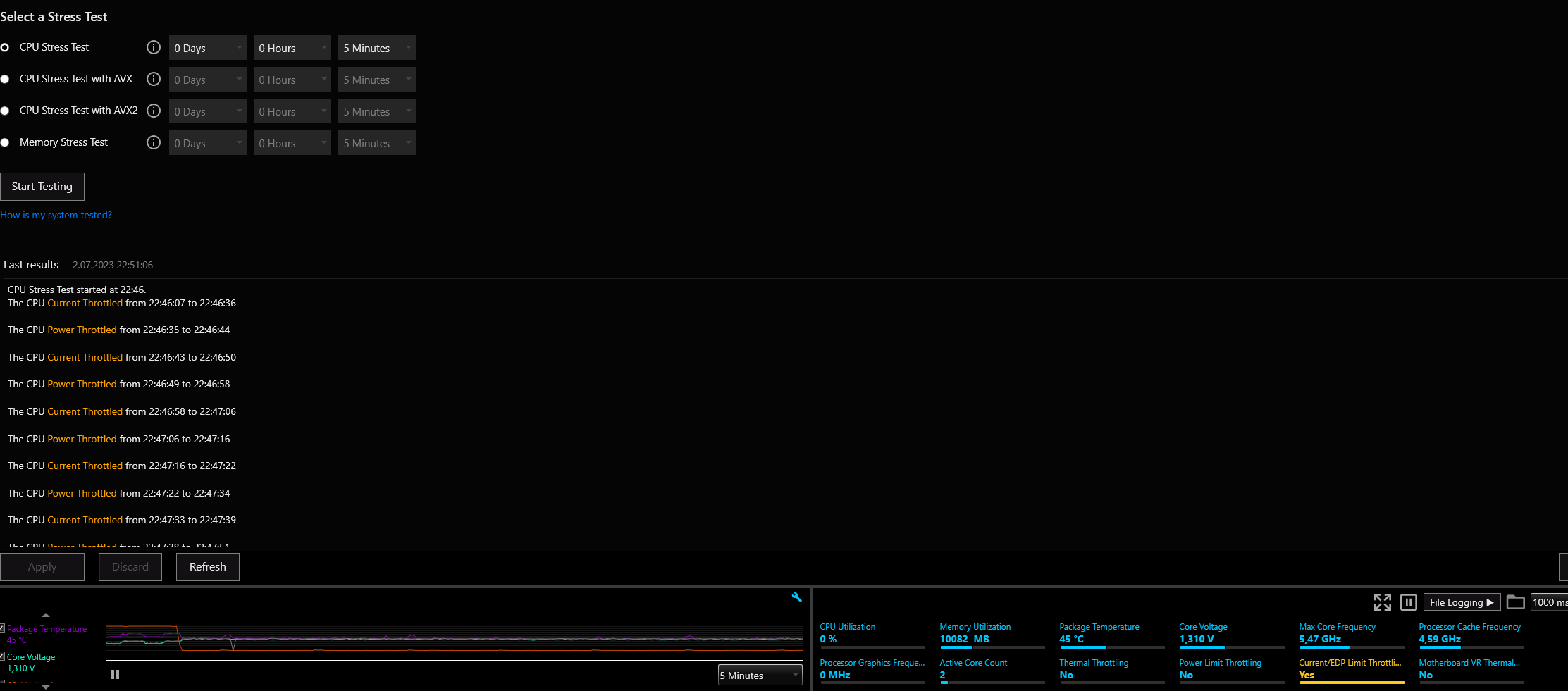This screenshot has height=691, width=1568.
Task: Click Current/EDP Limit Throttling Yes status
Action: (1307, 676)
